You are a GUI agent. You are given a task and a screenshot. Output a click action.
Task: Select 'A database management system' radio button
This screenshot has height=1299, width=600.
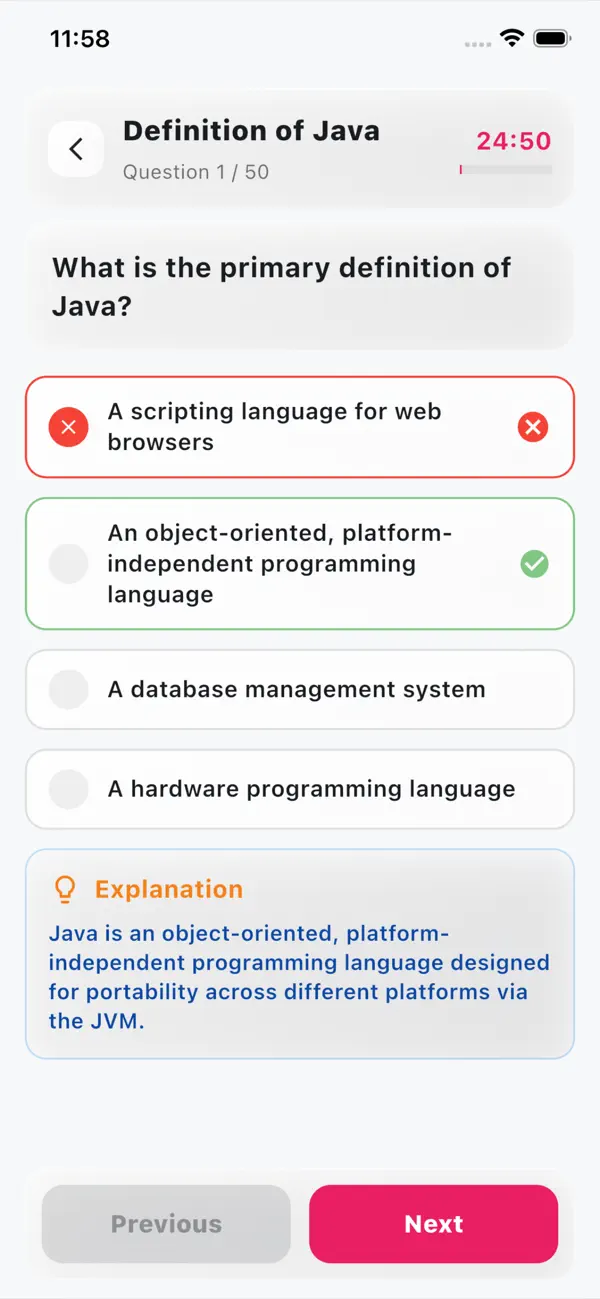coord(68,689)
